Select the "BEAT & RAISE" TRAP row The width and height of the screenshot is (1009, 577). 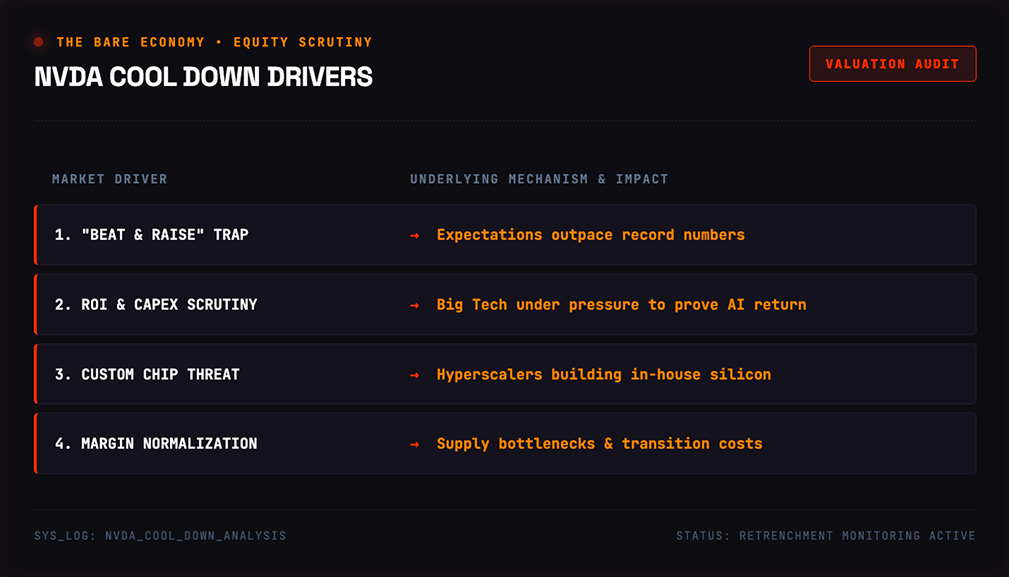point(505,235)
